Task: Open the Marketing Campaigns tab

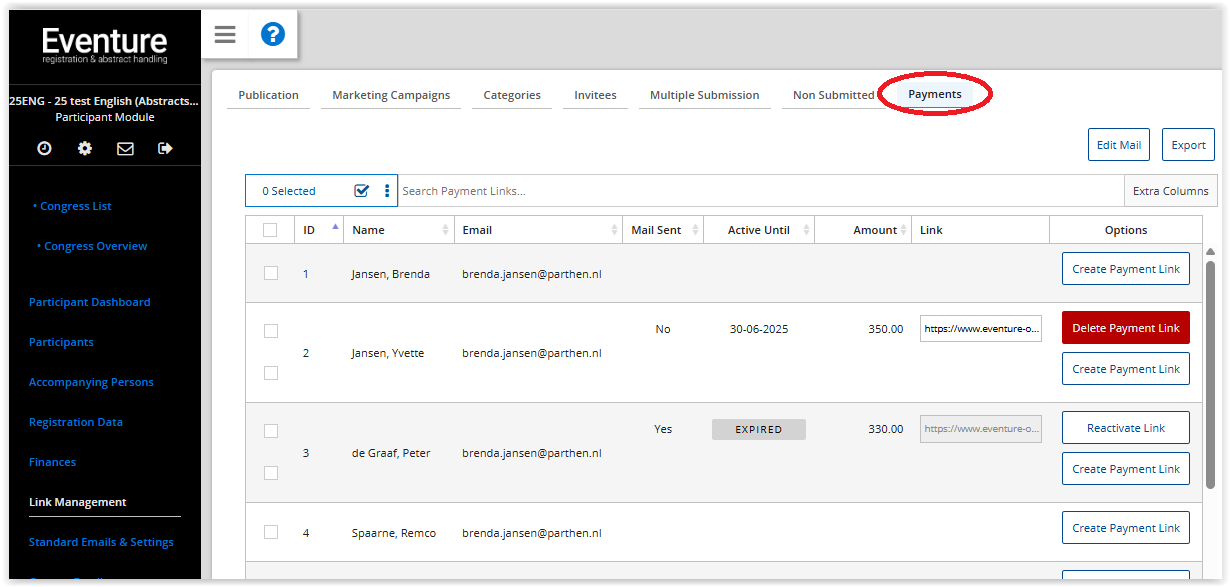Action: point(391,95)
